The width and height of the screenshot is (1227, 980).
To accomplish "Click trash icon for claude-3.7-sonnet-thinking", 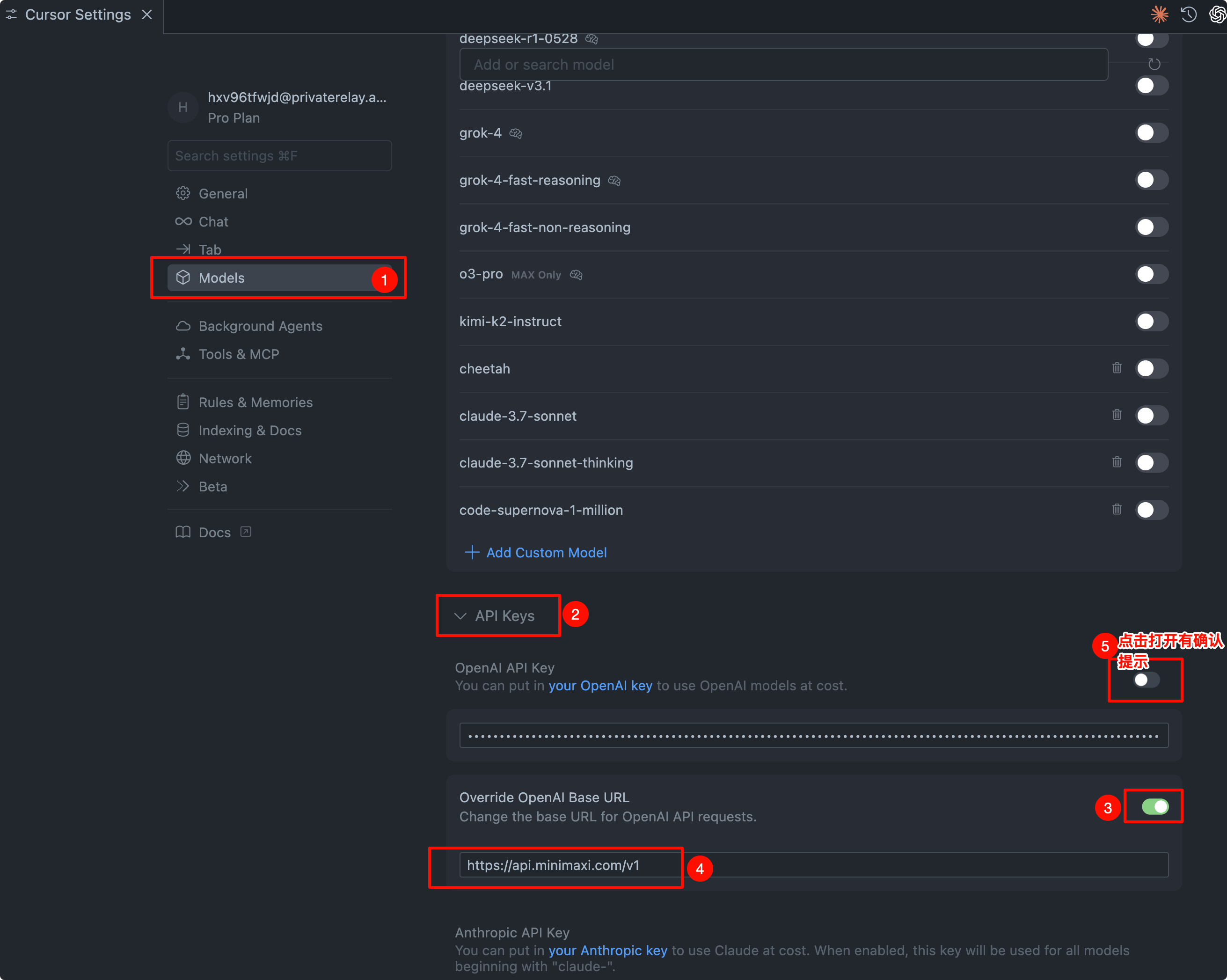I will pos(1117,462).
